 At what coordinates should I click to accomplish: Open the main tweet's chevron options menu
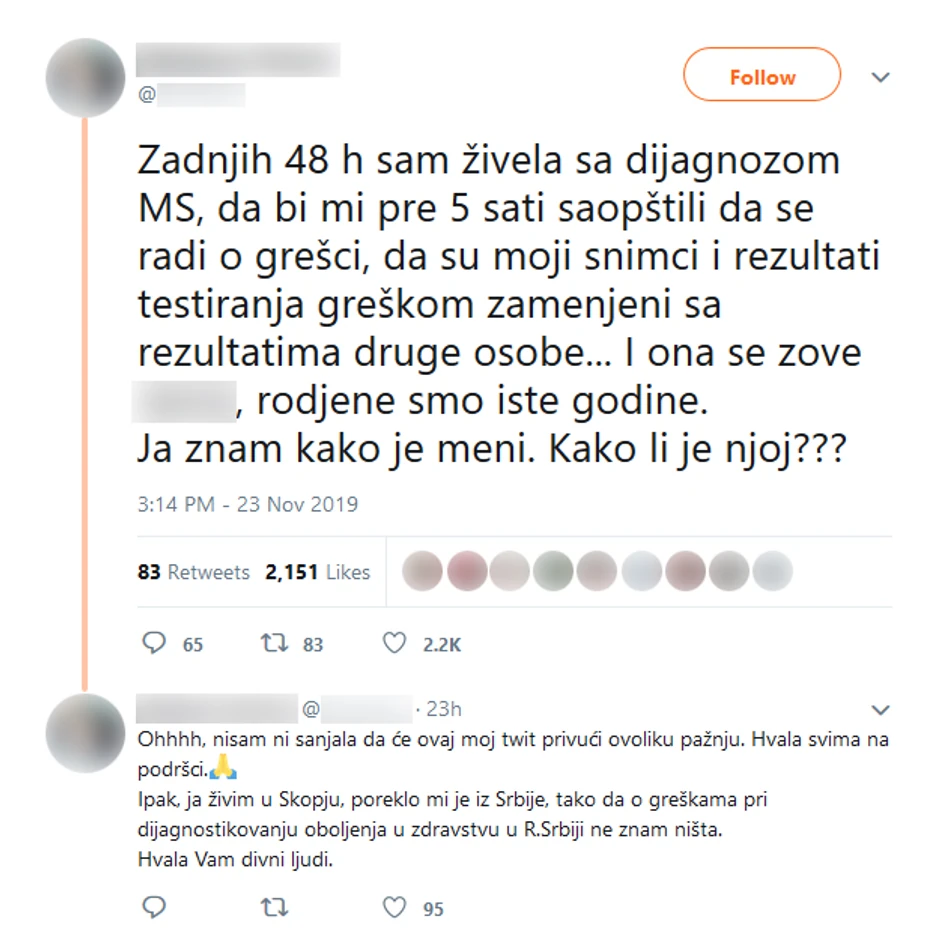point(880,77)
